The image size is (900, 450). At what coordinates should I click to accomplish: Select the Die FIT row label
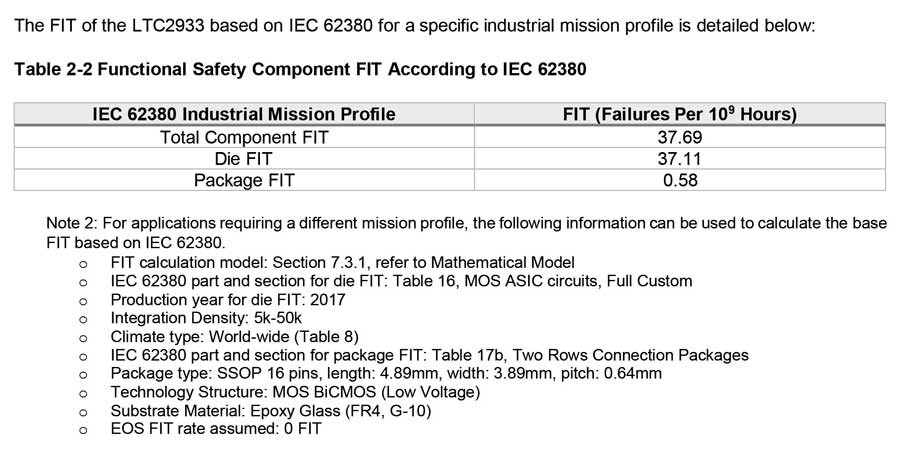[244, 159]
